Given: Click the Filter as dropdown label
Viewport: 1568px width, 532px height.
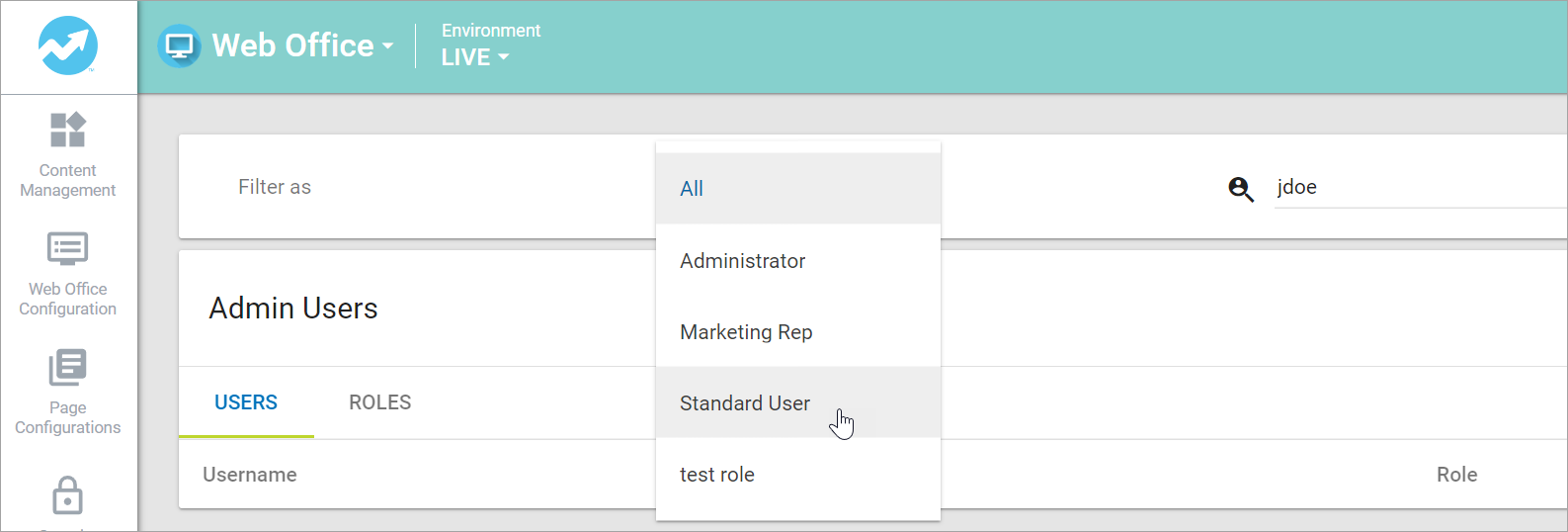Looking at the screenshot, I should pyautogui.click(x=275, y=187).
